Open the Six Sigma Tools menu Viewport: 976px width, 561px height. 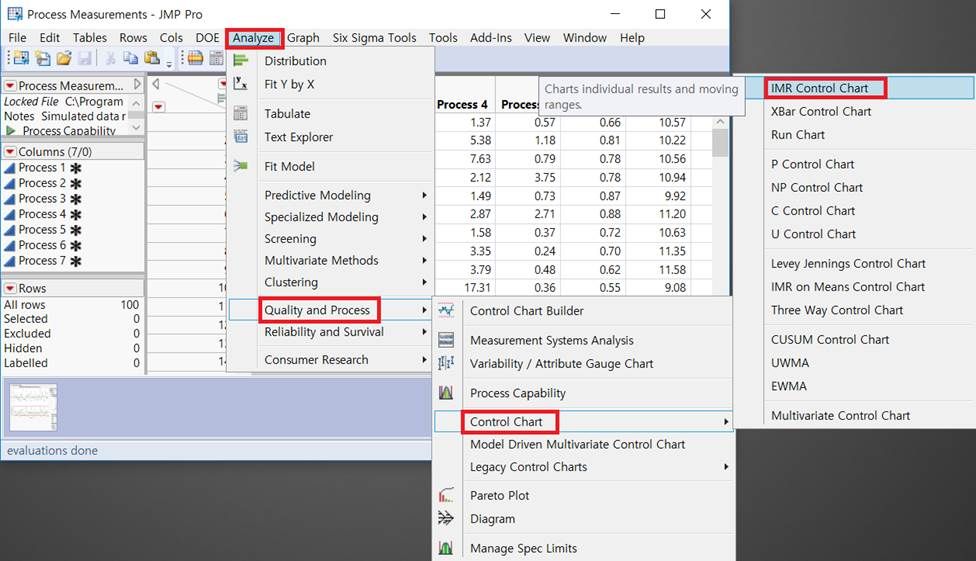374,38
